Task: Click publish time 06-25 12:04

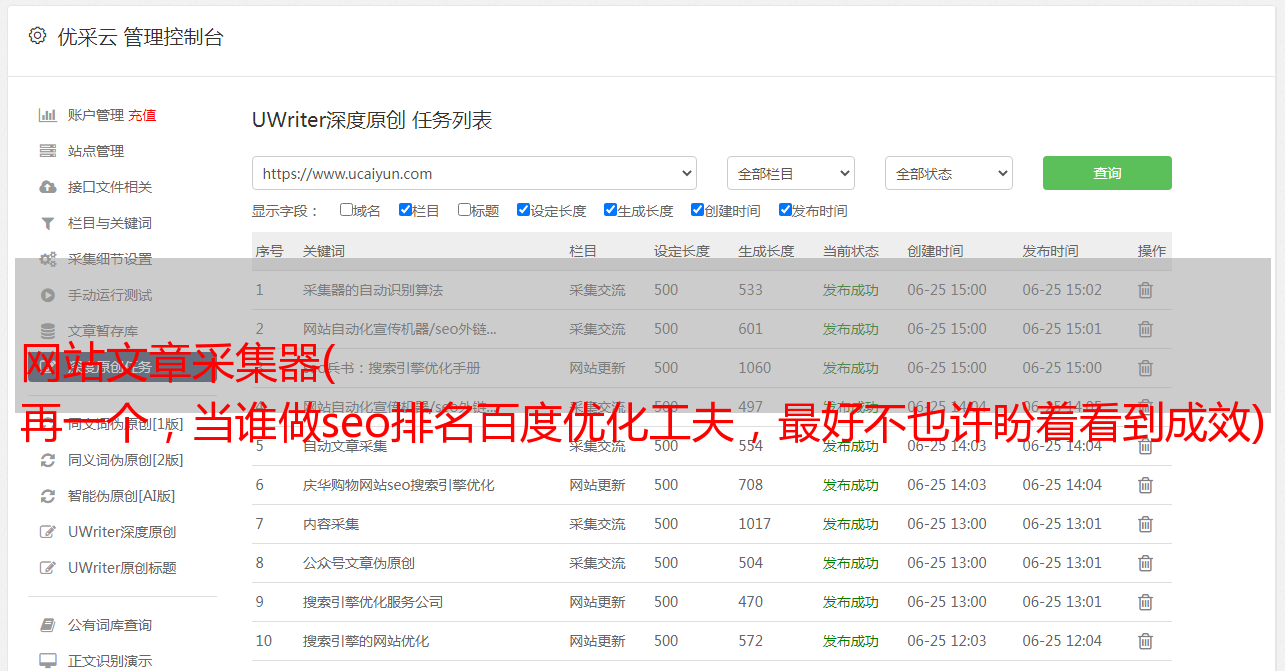Action: point(1062,641)
